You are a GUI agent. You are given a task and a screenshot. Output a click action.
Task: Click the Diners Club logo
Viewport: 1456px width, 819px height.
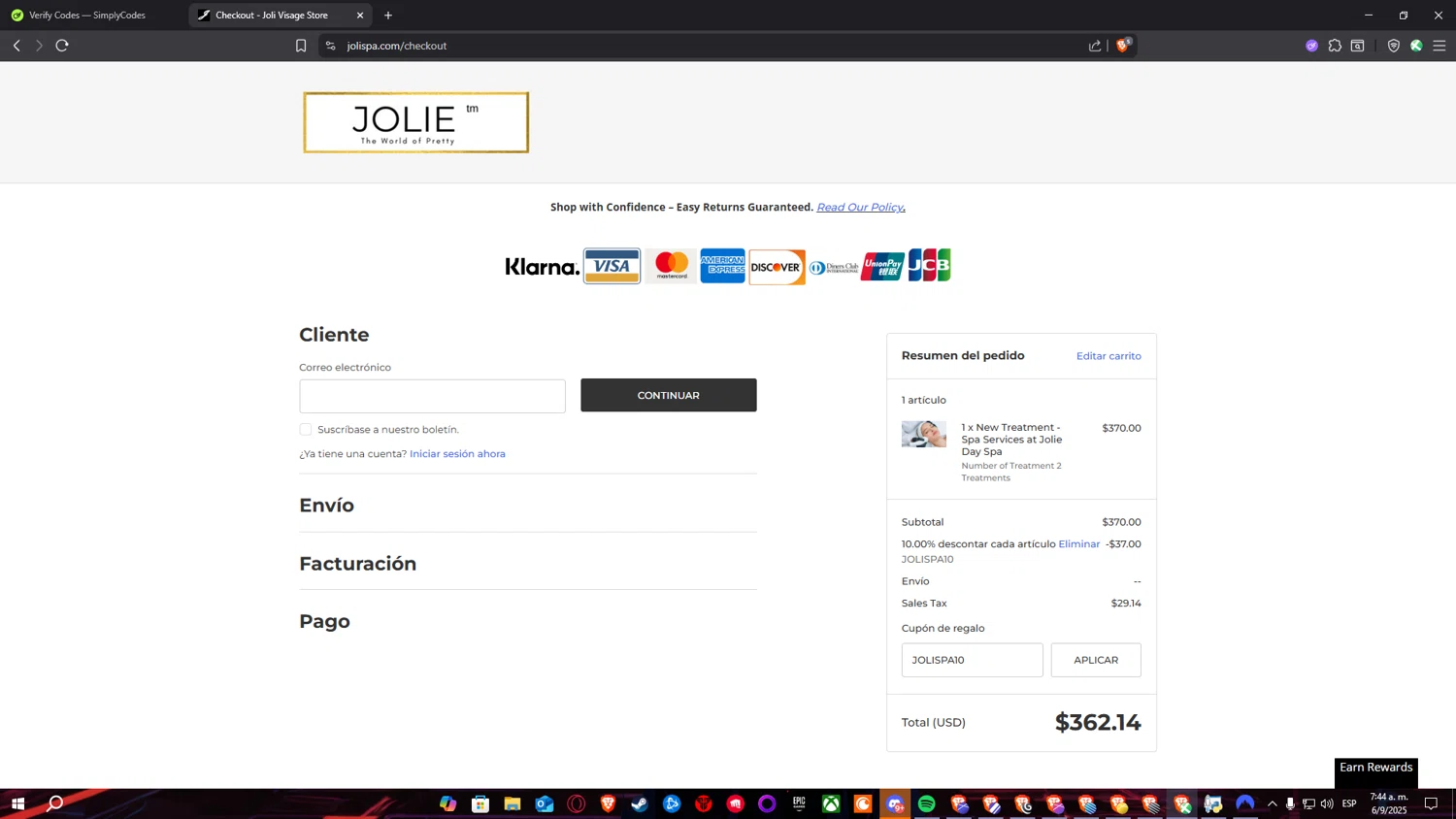click(834, 267)
